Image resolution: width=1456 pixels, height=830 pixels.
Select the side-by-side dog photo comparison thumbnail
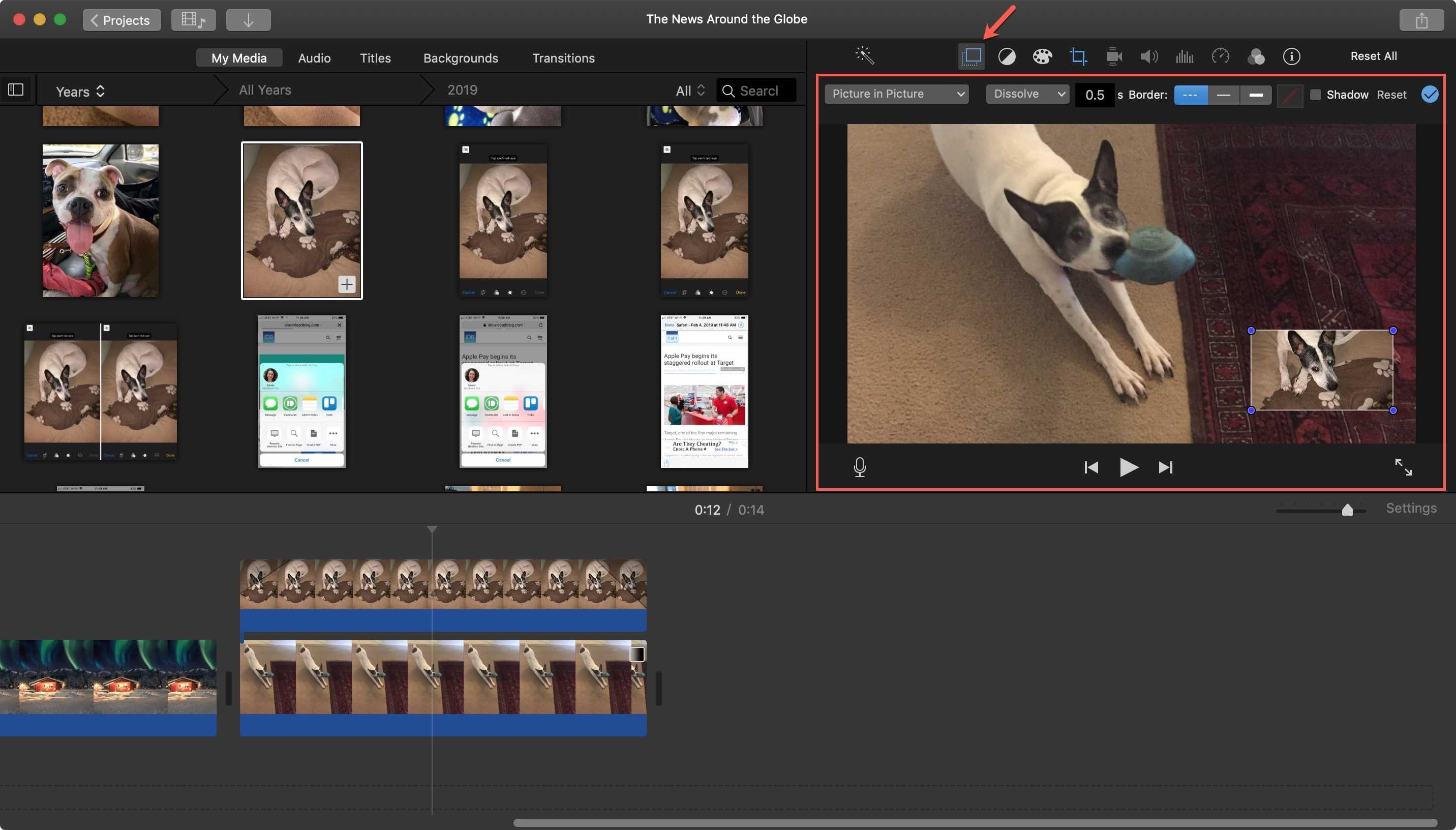[x=100, y=391]
